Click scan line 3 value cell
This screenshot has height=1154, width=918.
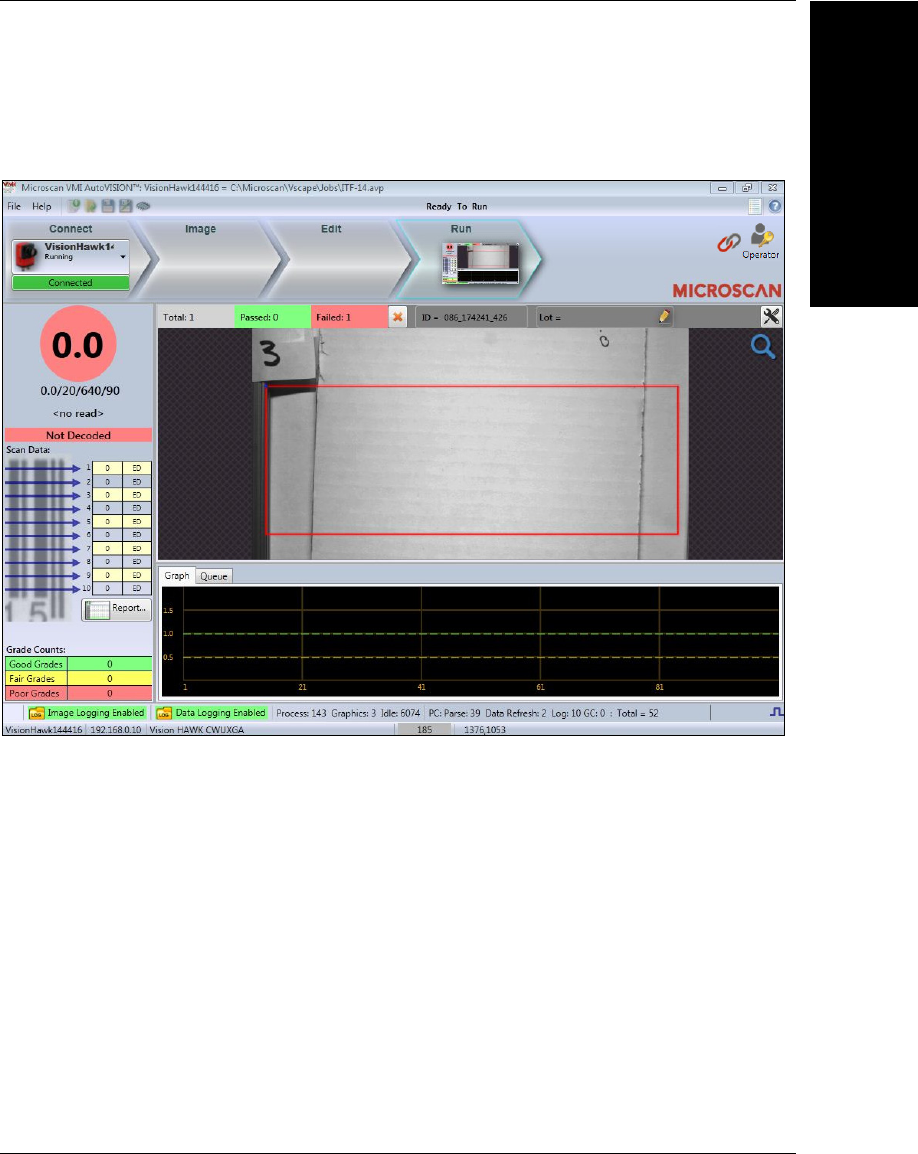107,495
